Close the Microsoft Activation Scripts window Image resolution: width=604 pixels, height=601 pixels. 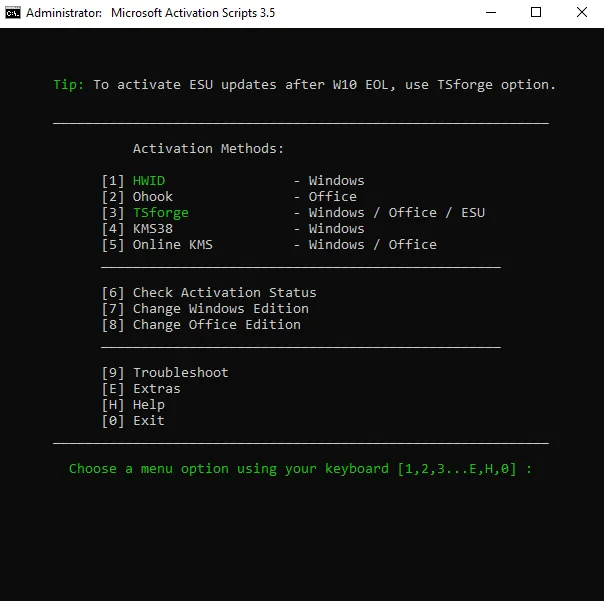[582, 13]
